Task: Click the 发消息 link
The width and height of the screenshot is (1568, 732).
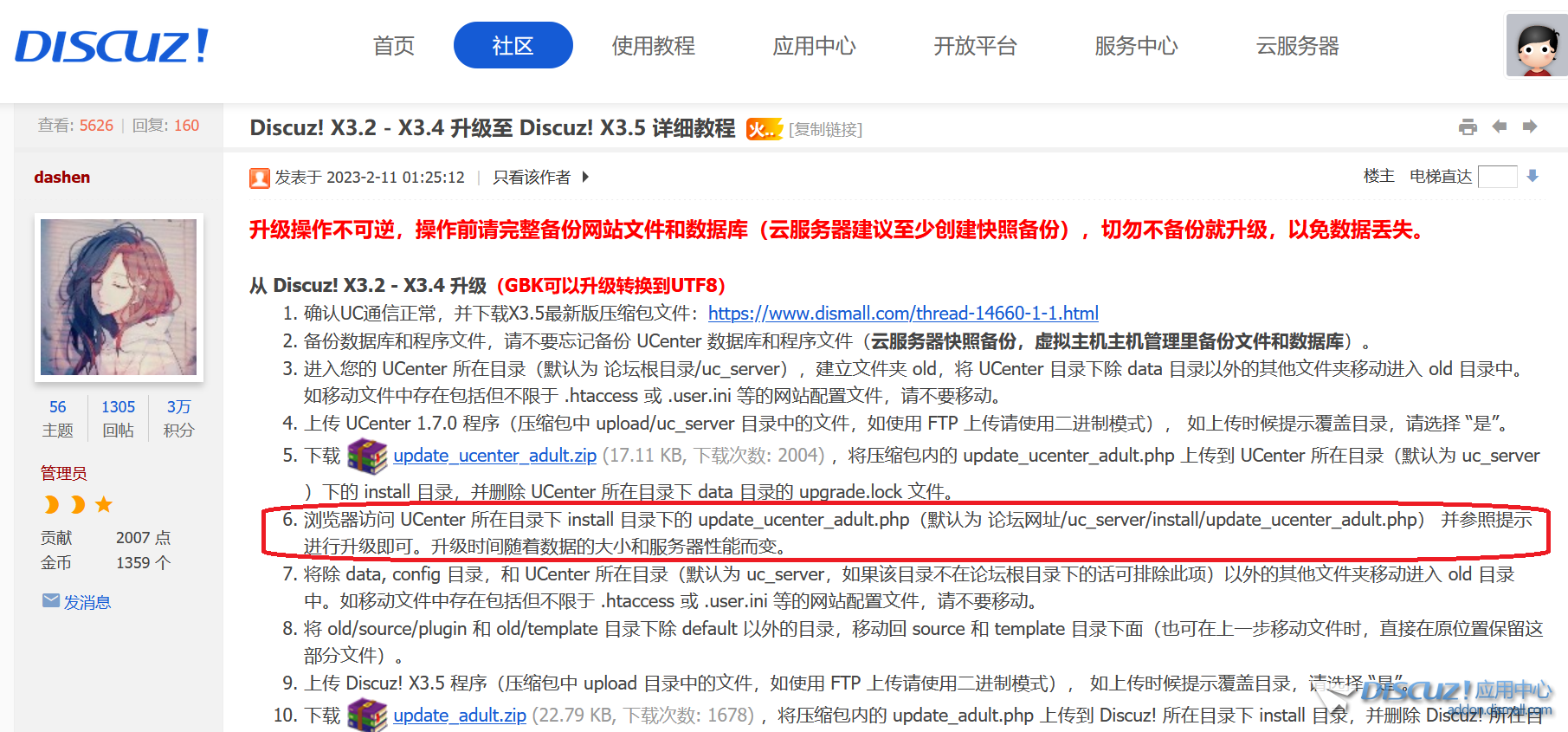Action: click(x=87, y=602)
